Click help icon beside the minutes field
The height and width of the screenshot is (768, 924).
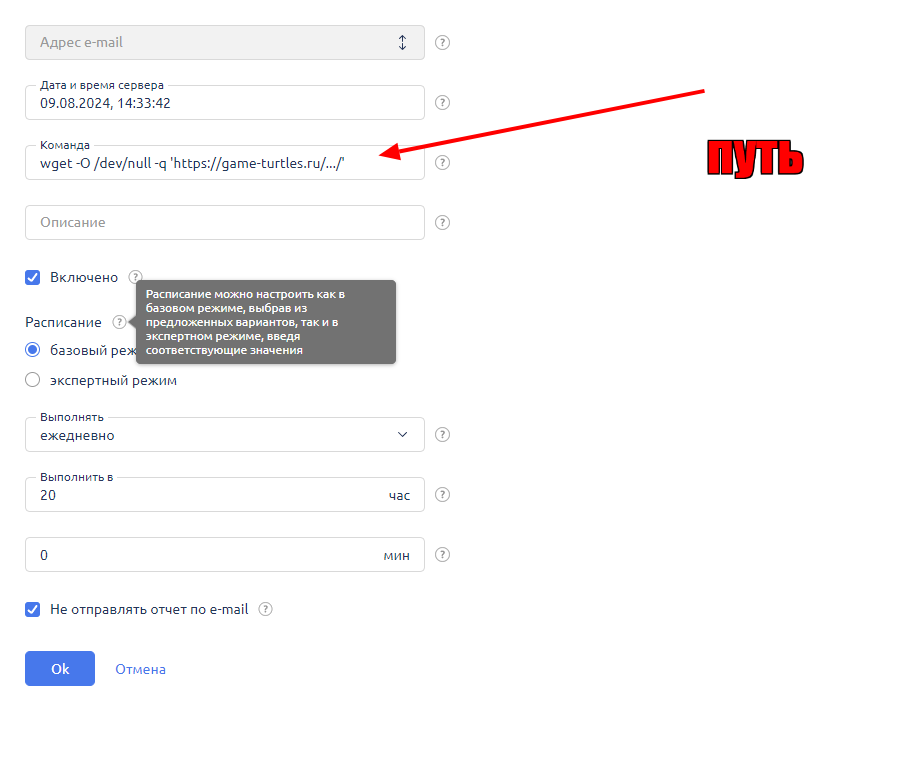click(443, 555)
